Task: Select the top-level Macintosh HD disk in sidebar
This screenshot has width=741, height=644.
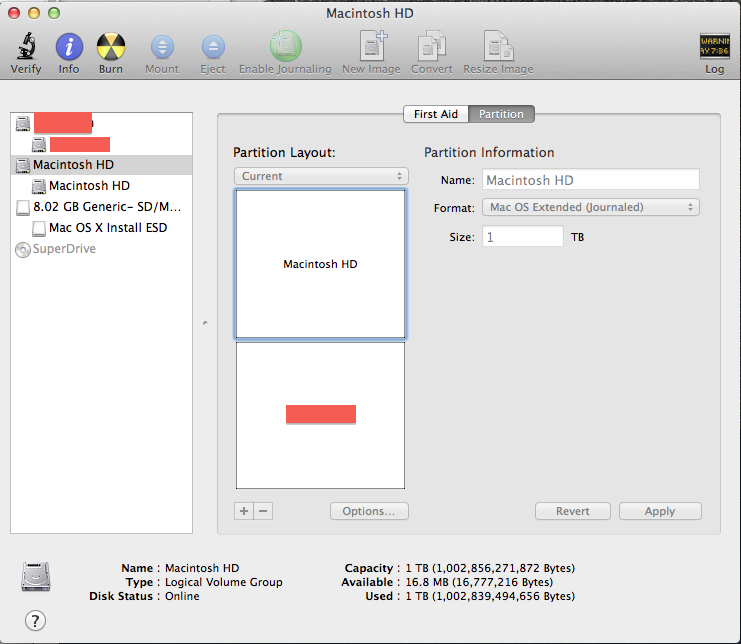Action: tap(101, 165)
